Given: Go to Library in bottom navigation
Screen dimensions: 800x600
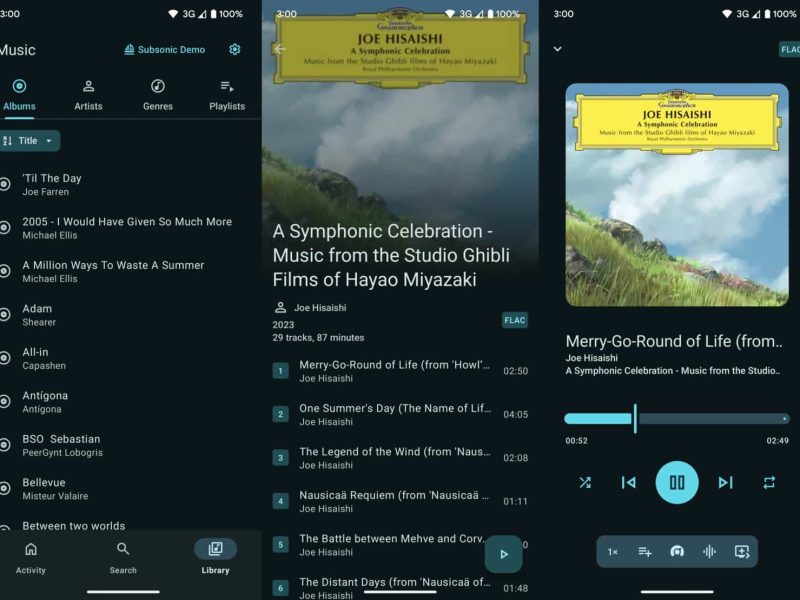Looking at the screenshot, I should coord(215,558).
